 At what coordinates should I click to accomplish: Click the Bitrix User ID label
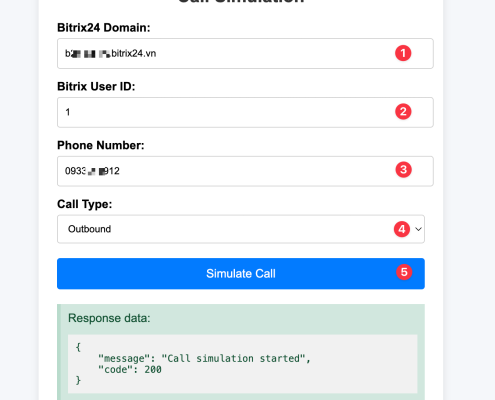pos(96,87)
